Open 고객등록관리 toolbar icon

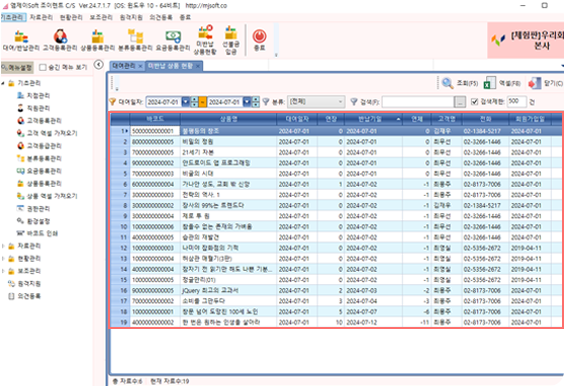60,40
